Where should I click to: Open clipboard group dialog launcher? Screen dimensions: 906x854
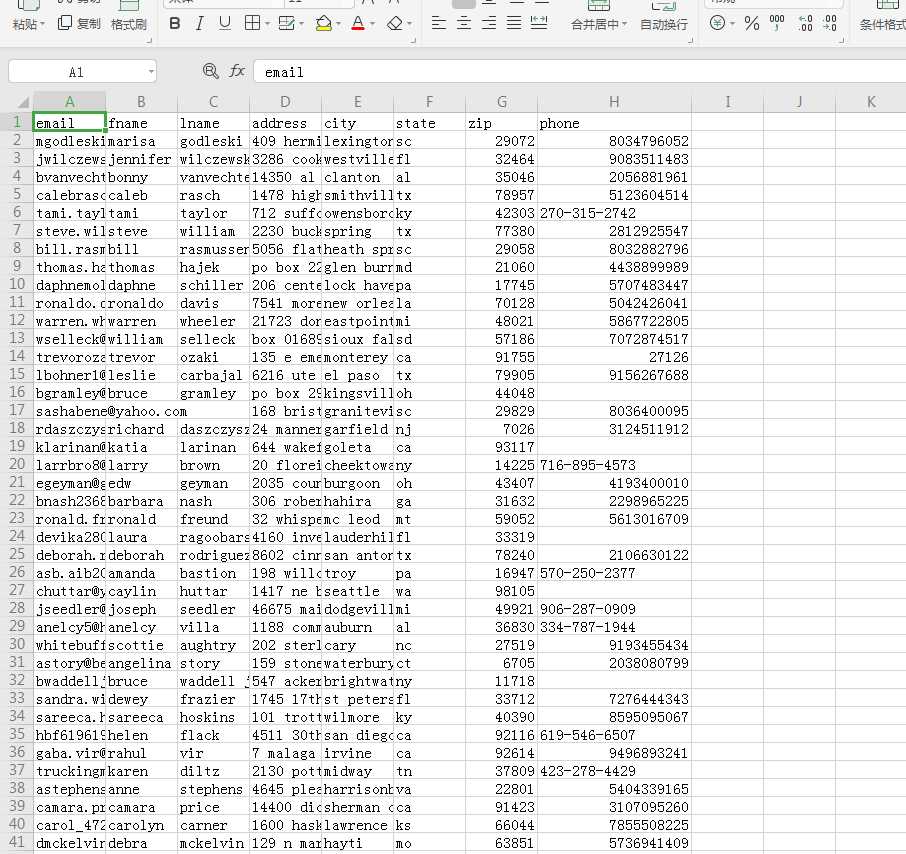tap(149, 40)
